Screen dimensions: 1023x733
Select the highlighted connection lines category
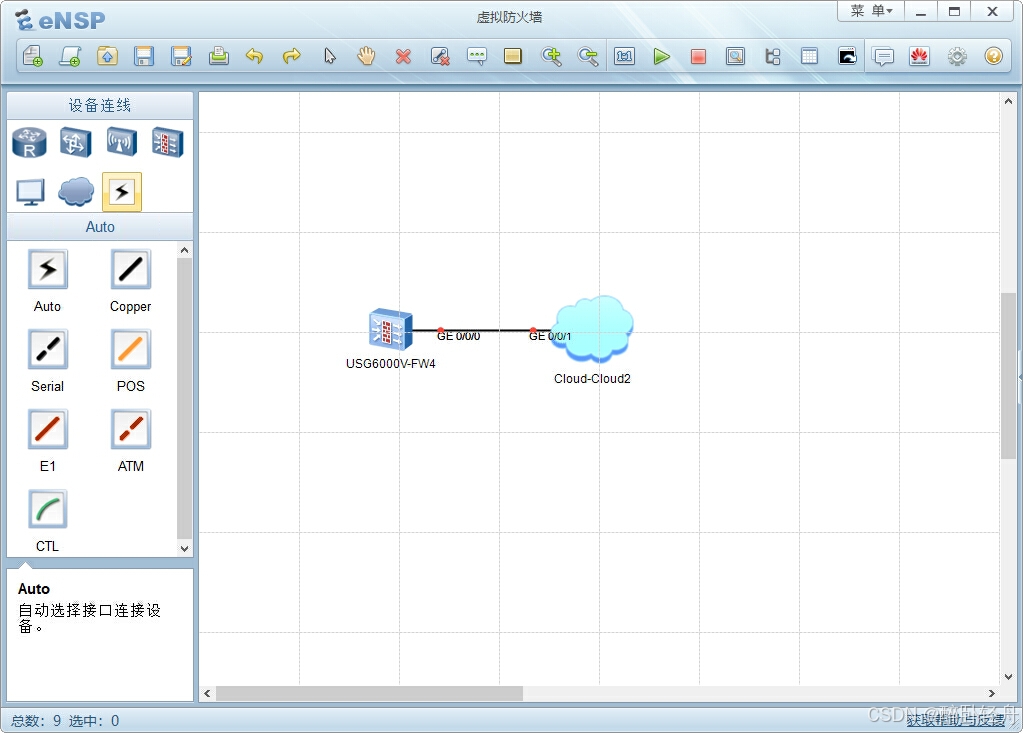(x=122, y=192)
